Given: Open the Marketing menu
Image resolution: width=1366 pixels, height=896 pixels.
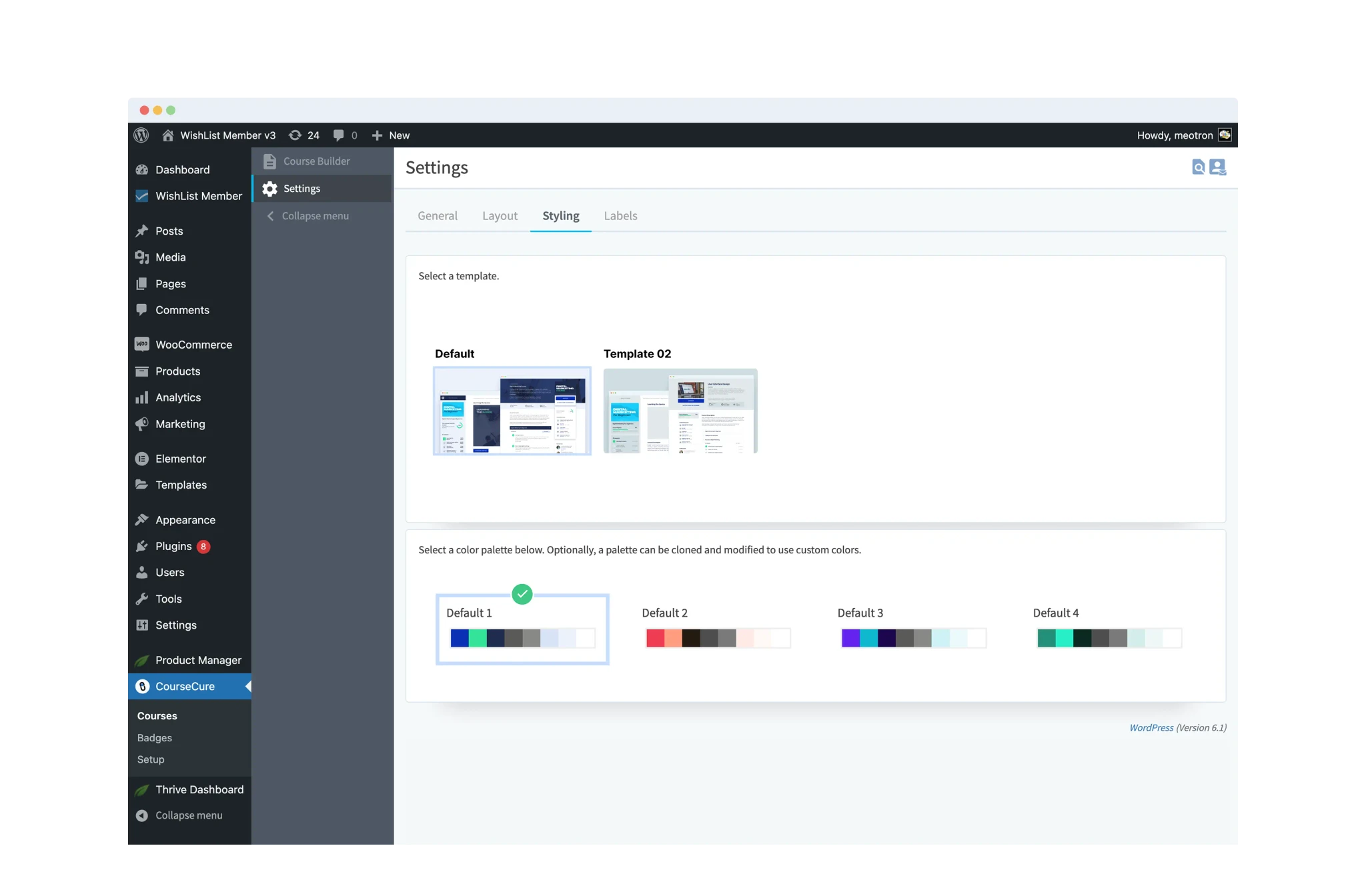Looking at the screenshot, I should (189, 424).
